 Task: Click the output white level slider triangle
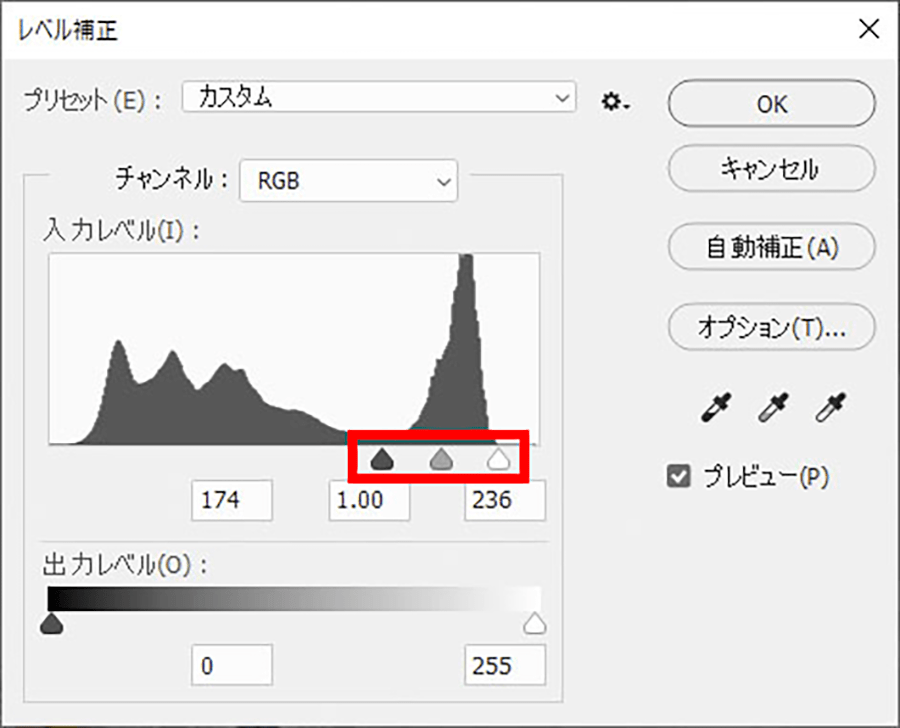(534, 624)
